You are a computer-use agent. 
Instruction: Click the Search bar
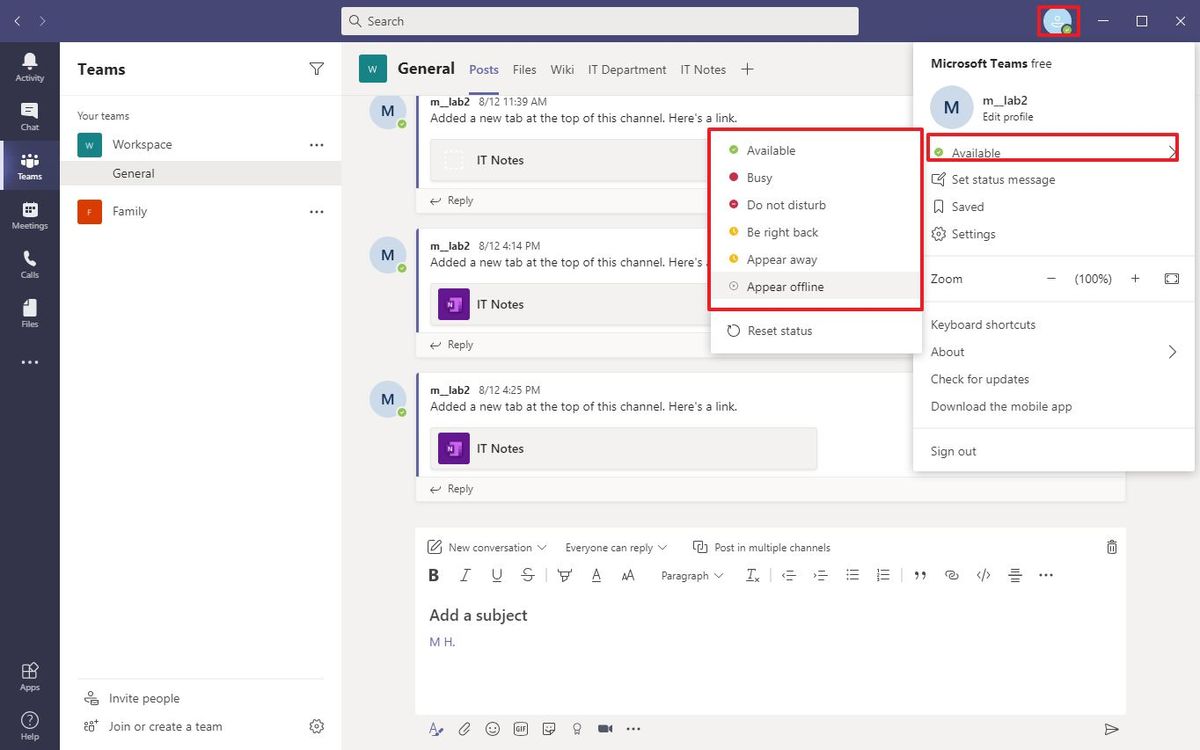click(600, 20)
